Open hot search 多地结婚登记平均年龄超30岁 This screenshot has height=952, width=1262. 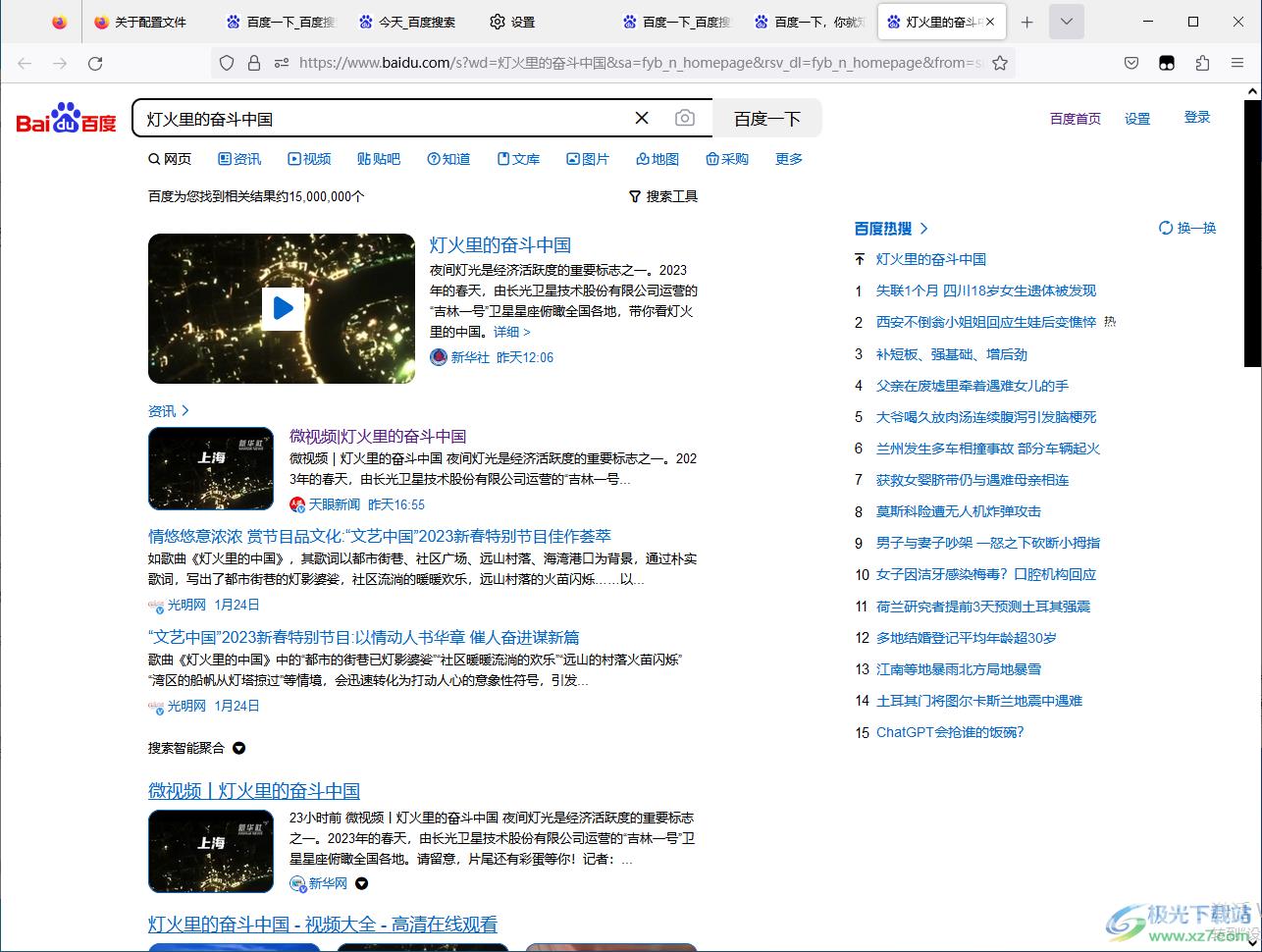967,638
